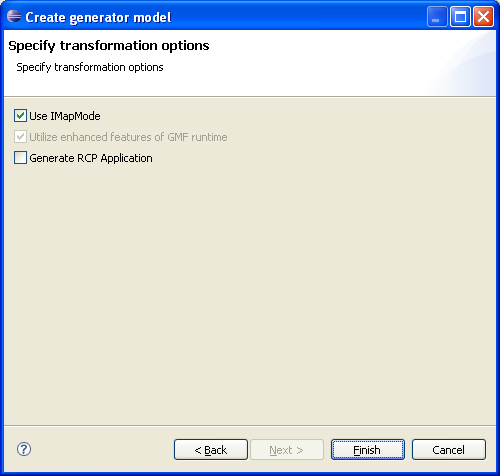Maximize the Create generator model dialog
The width and height of the screenshot is (500, 476).
click(460, 16)
